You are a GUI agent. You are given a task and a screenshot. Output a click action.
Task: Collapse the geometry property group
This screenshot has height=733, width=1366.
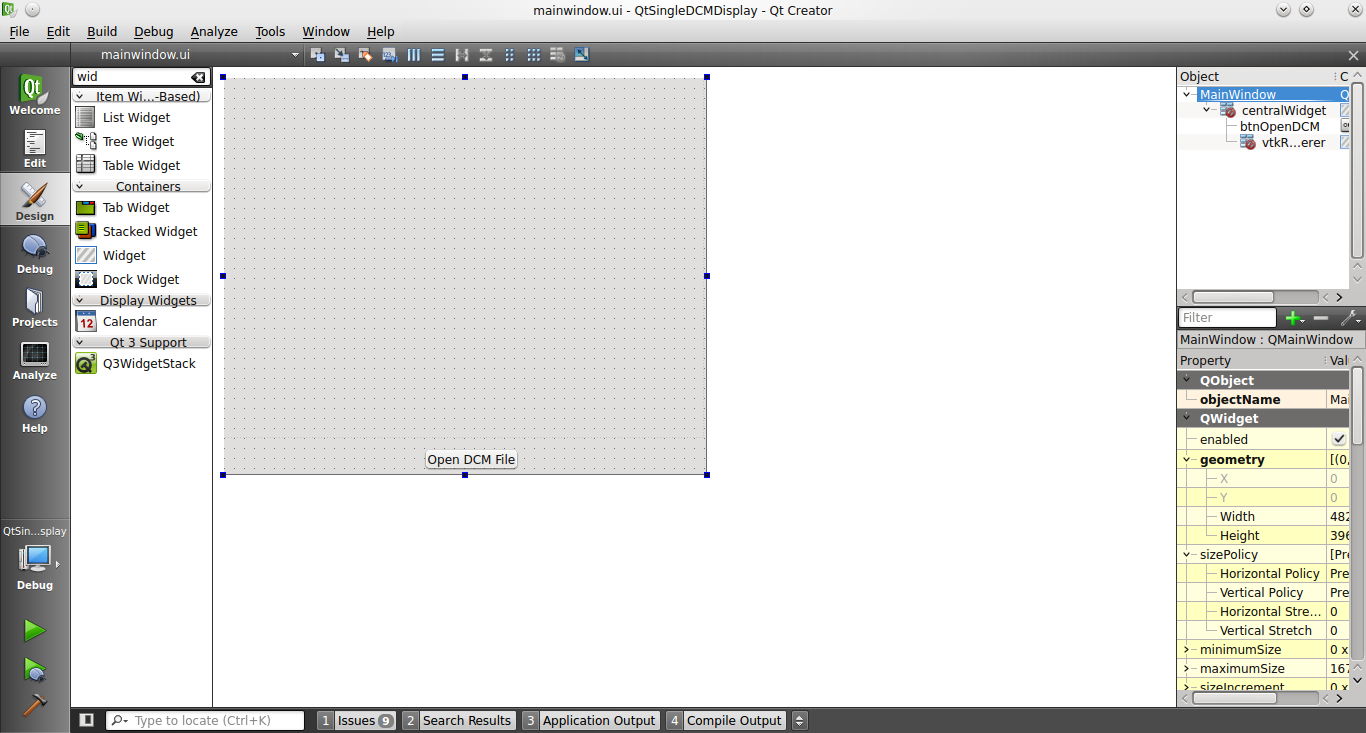(1187, 460)
